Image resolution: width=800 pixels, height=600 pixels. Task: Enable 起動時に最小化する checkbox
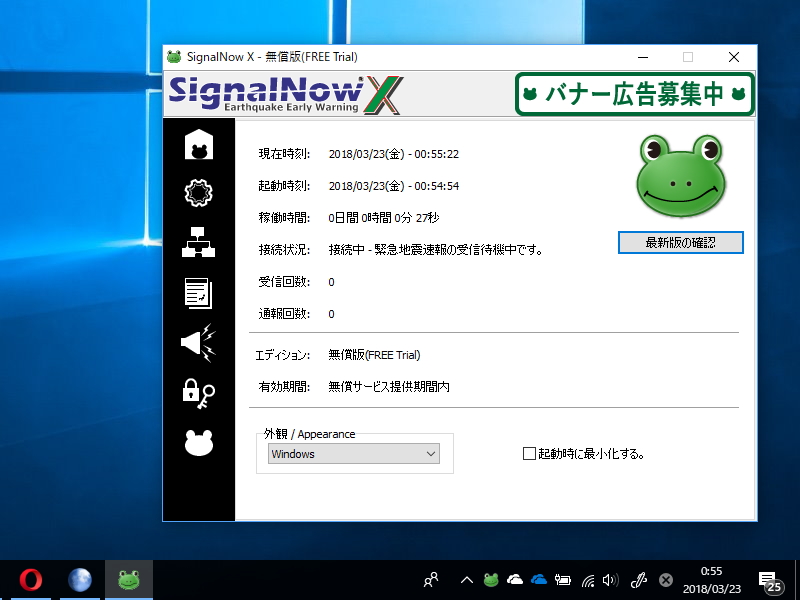(x=527, y=452)
